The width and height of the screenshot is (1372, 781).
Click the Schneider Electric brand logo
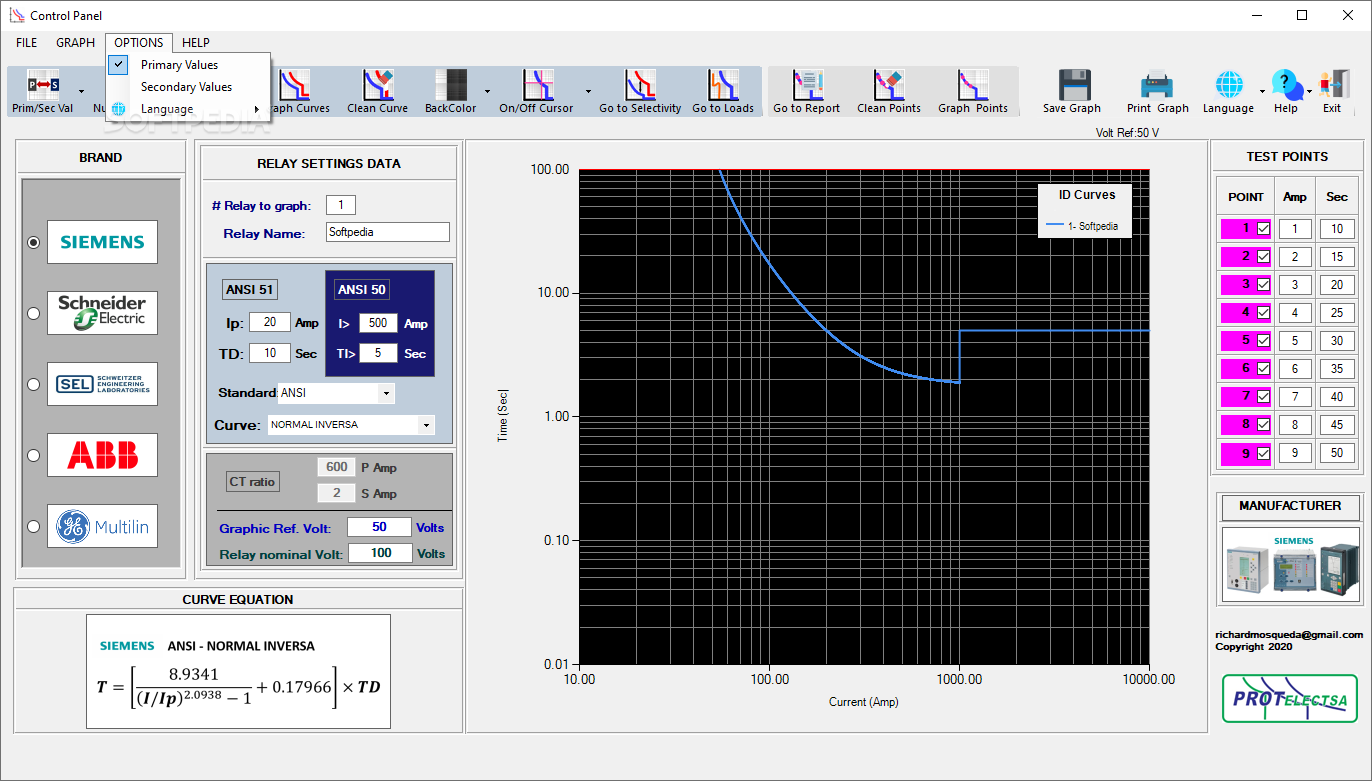tap(102, 313)
